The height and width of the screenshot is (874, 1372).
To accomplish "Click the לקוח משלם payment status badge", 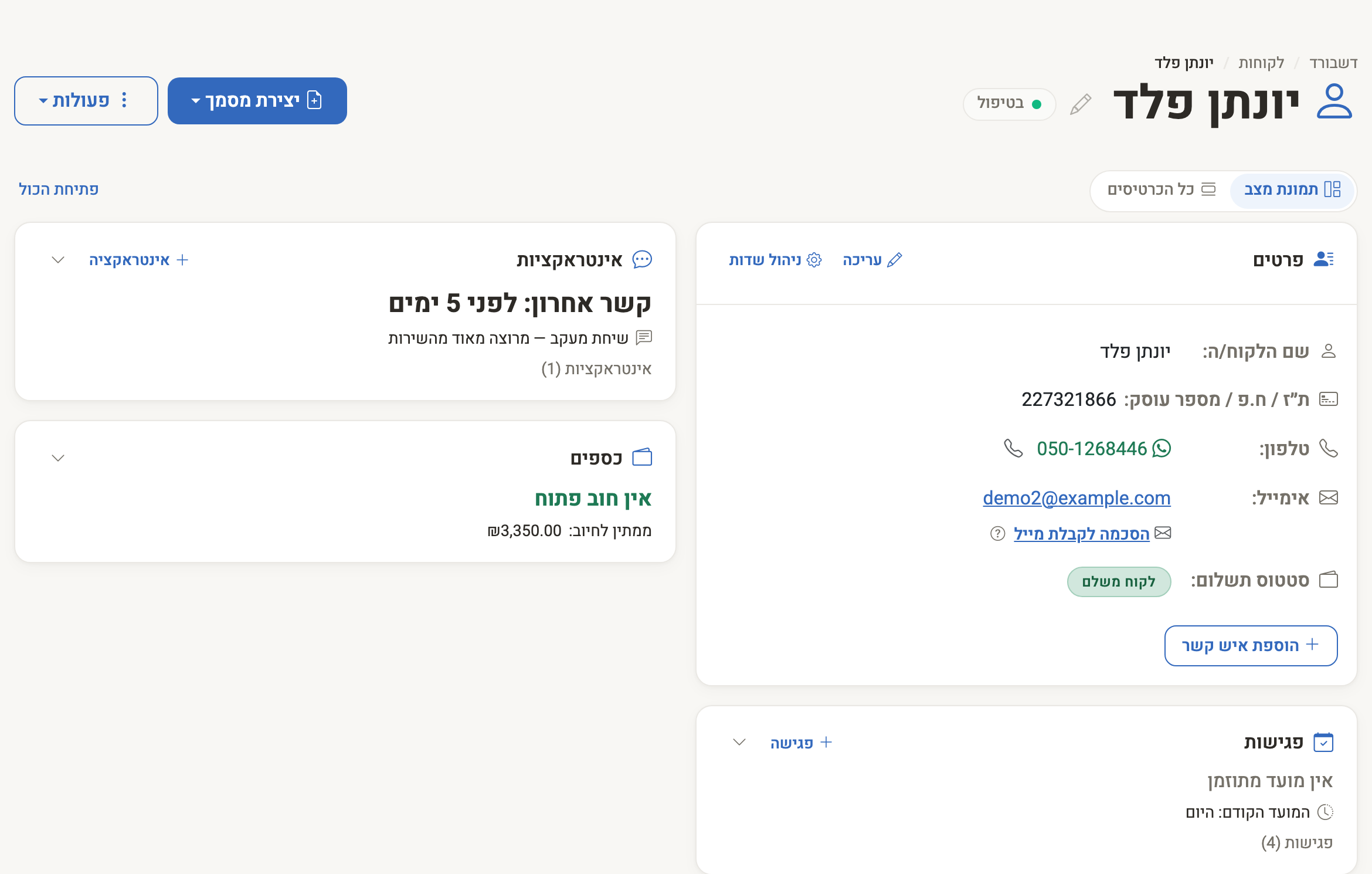I will point(1119,582).
